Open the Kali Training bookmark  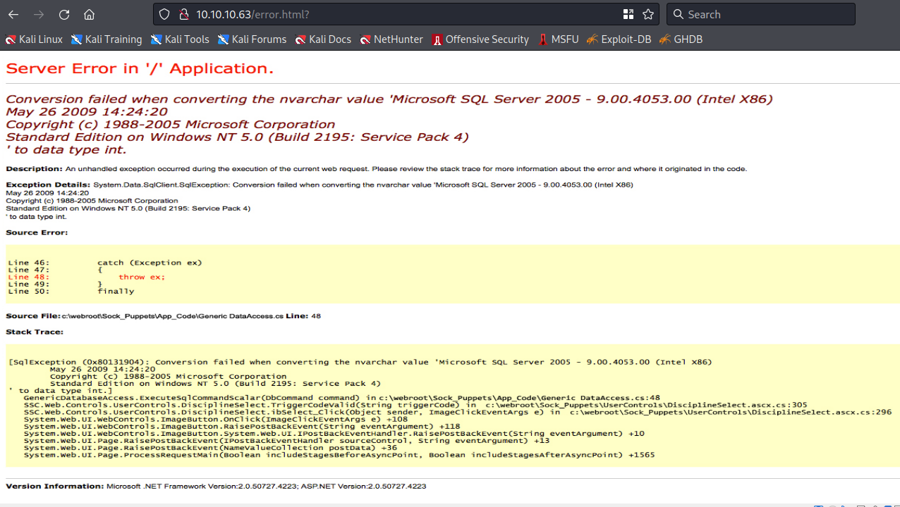[106, 40]
